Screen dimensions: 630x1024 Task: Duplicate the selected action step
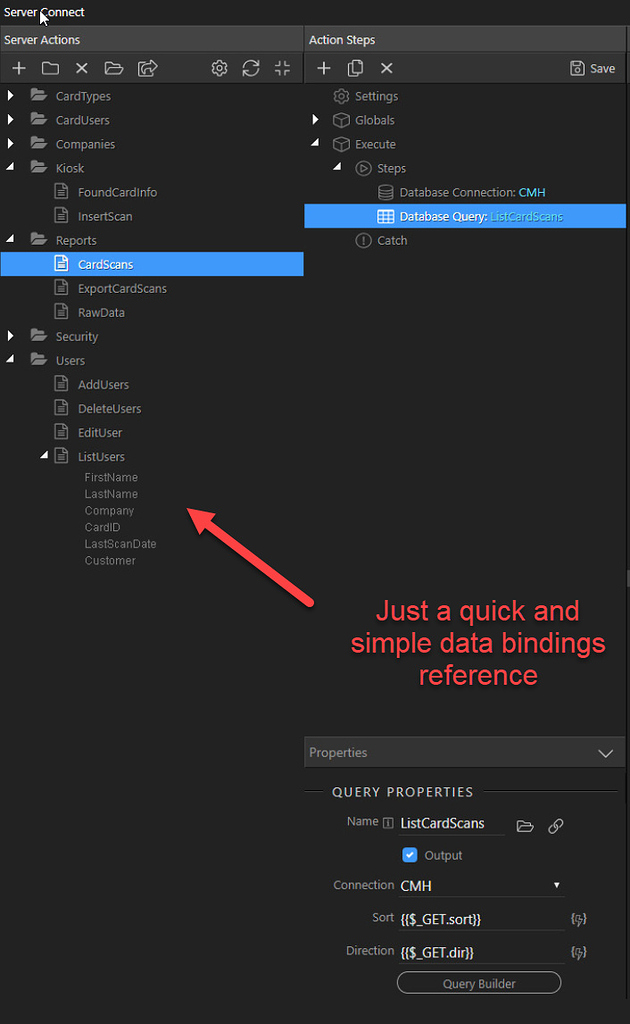pos(355,68)
